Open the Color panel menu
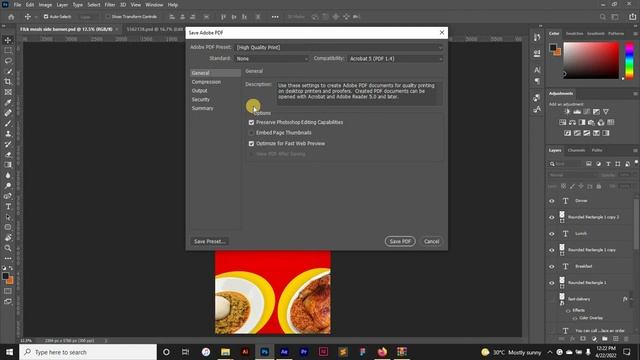 point(636,33)
